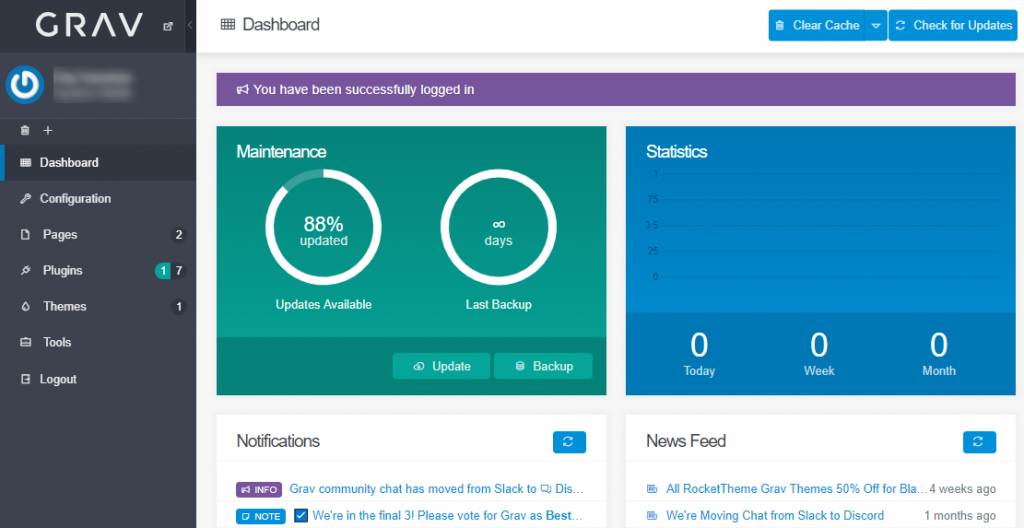Select Themes from the sidebar

(x=64, y=307)
